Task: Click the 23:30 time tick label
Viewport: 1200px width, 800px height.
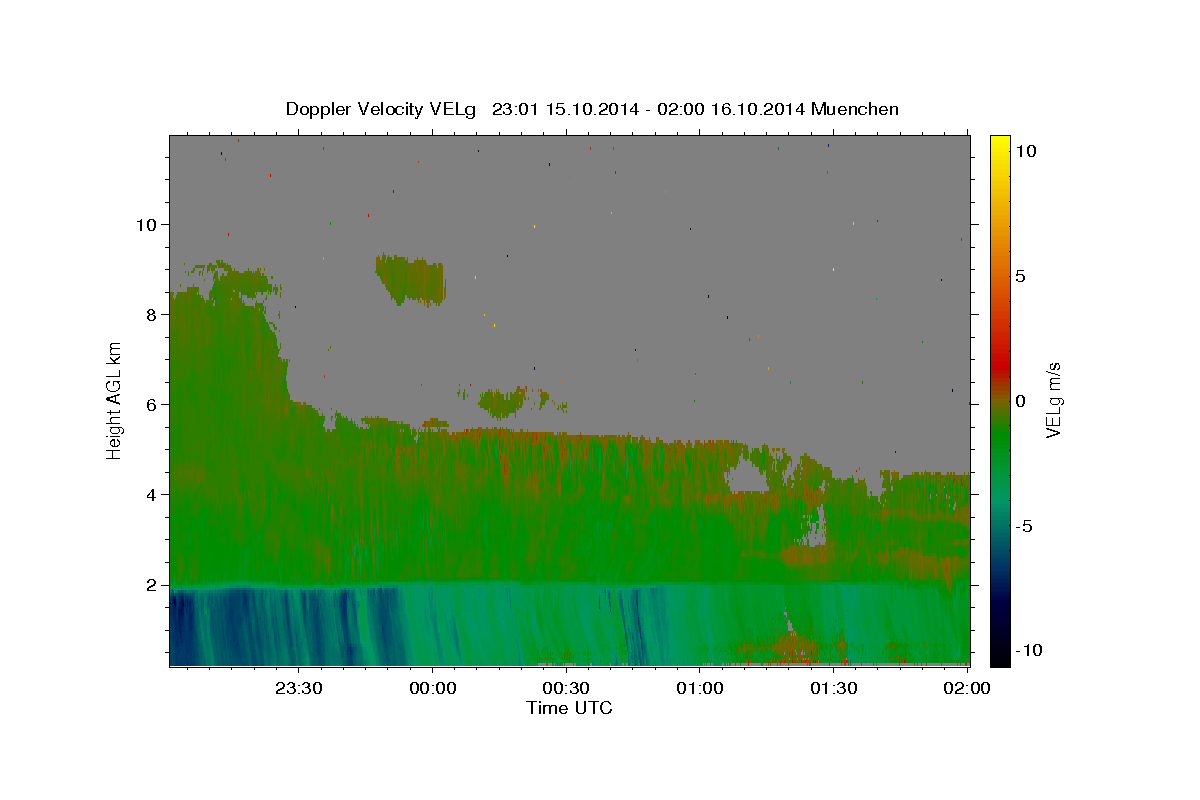Action: [298, 688]
